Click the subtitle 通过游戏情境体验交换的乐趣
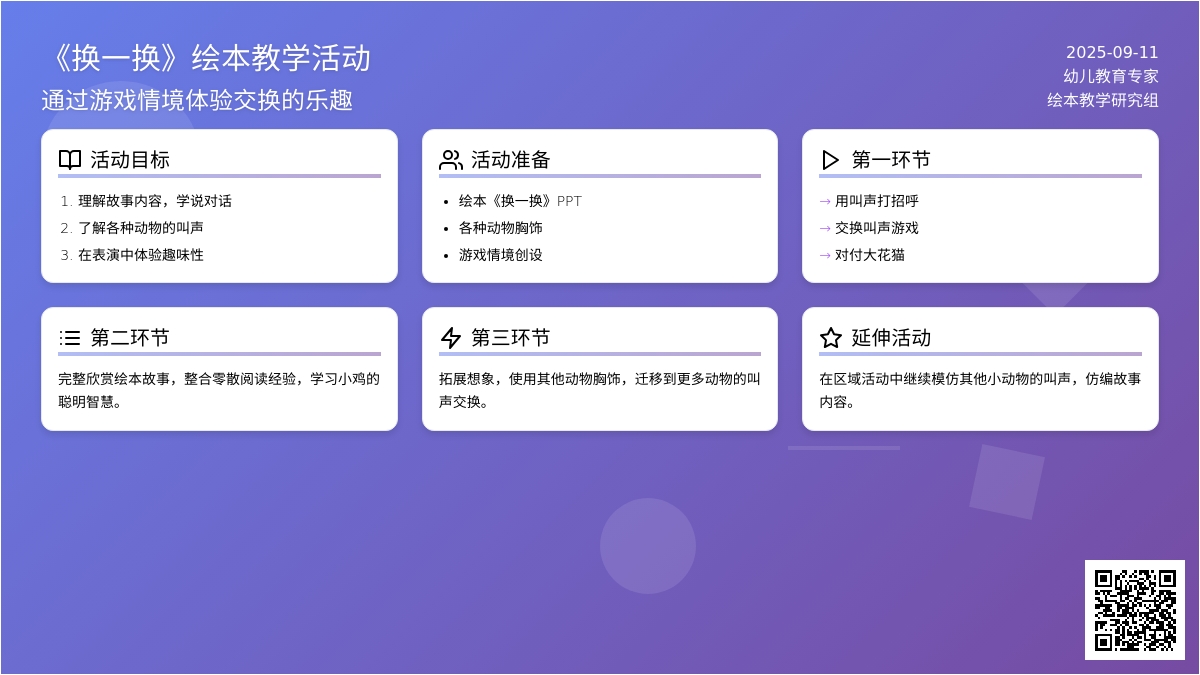 [x=197, y=100]
